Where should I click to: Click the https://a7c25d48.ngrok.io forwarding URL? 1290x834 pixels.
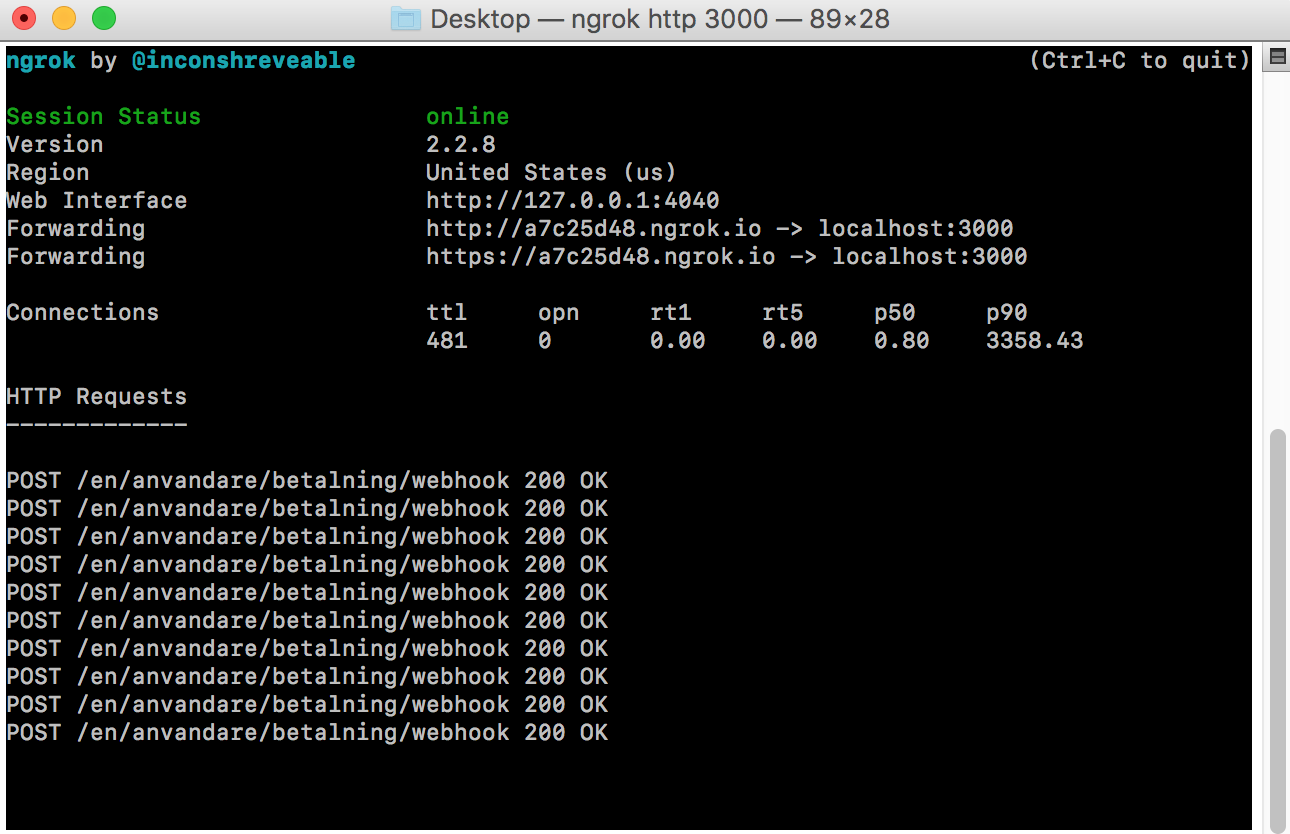[x=600, y=257]
